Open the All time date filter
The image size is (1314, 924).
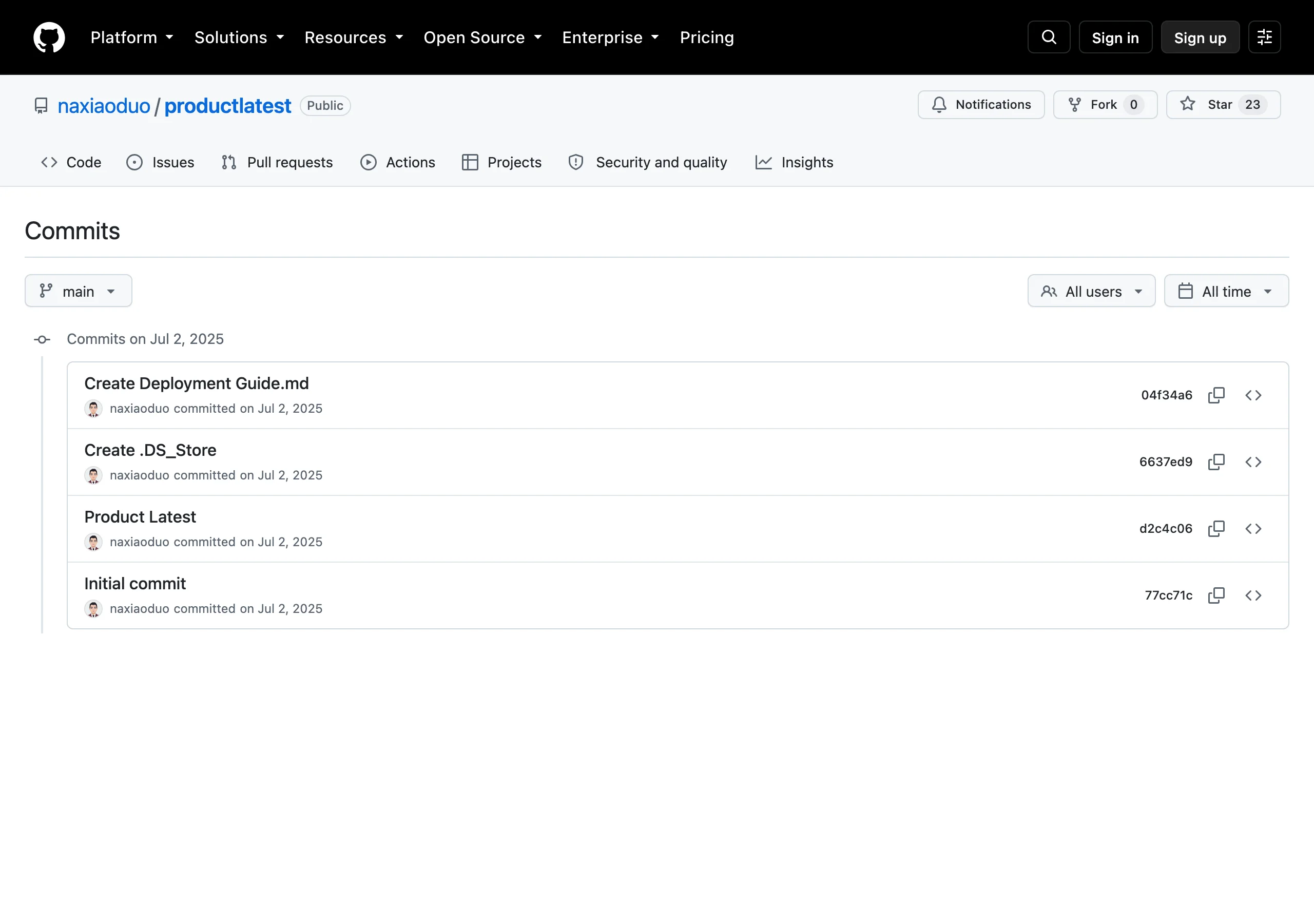click(x=1226, y=291)
